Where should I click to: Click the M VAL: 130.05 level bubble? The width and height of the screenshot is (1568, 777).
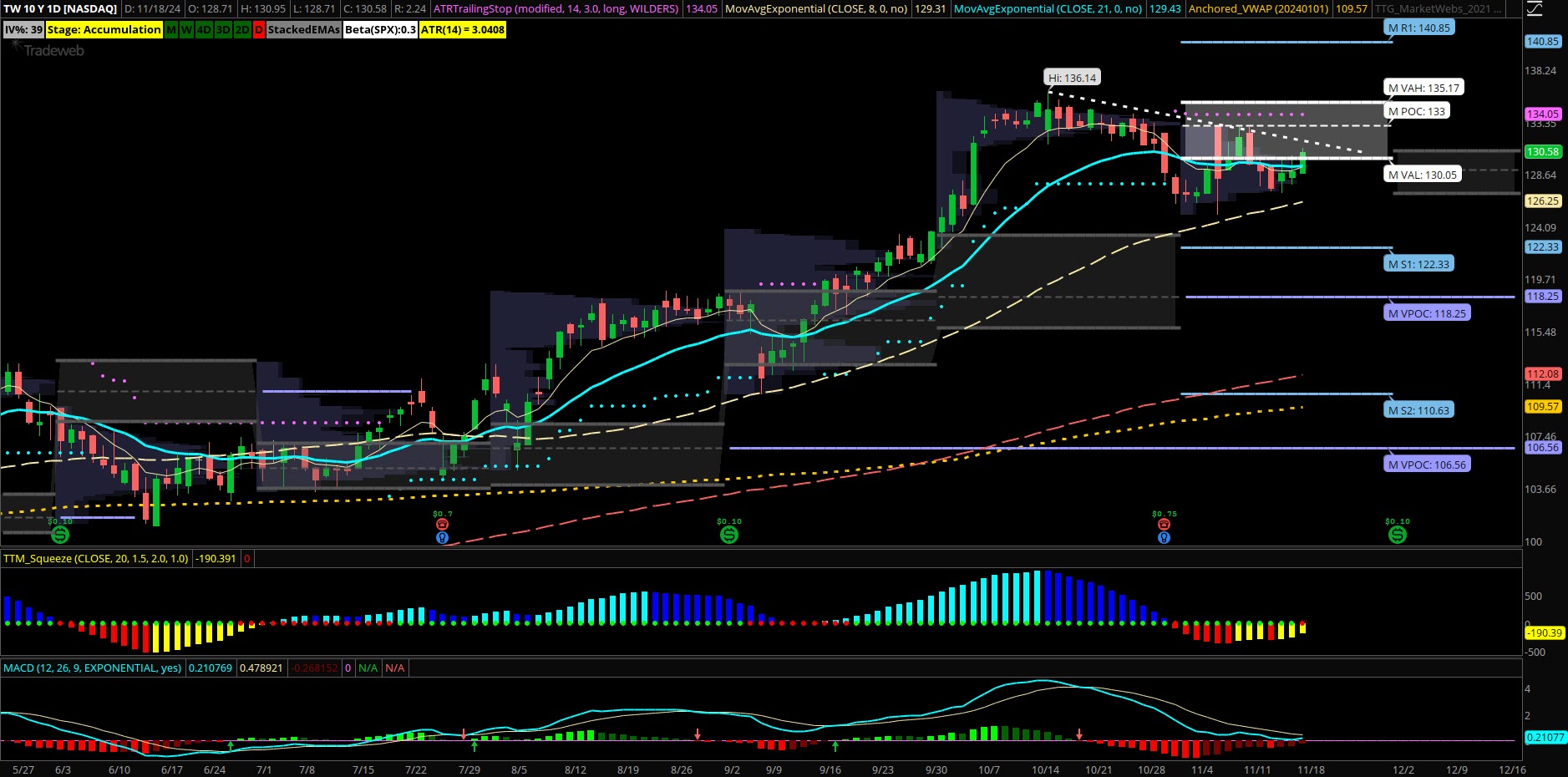1423,175
